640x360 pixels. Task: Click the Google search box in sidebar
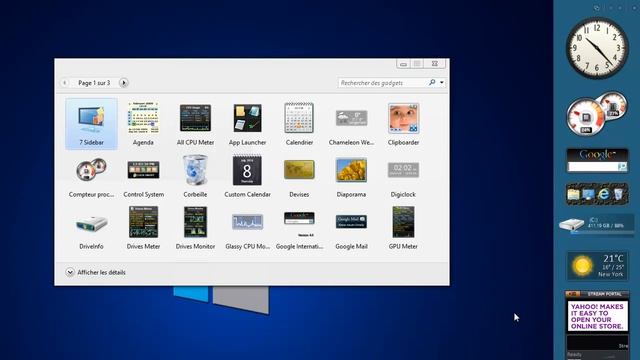coord(592,167)
